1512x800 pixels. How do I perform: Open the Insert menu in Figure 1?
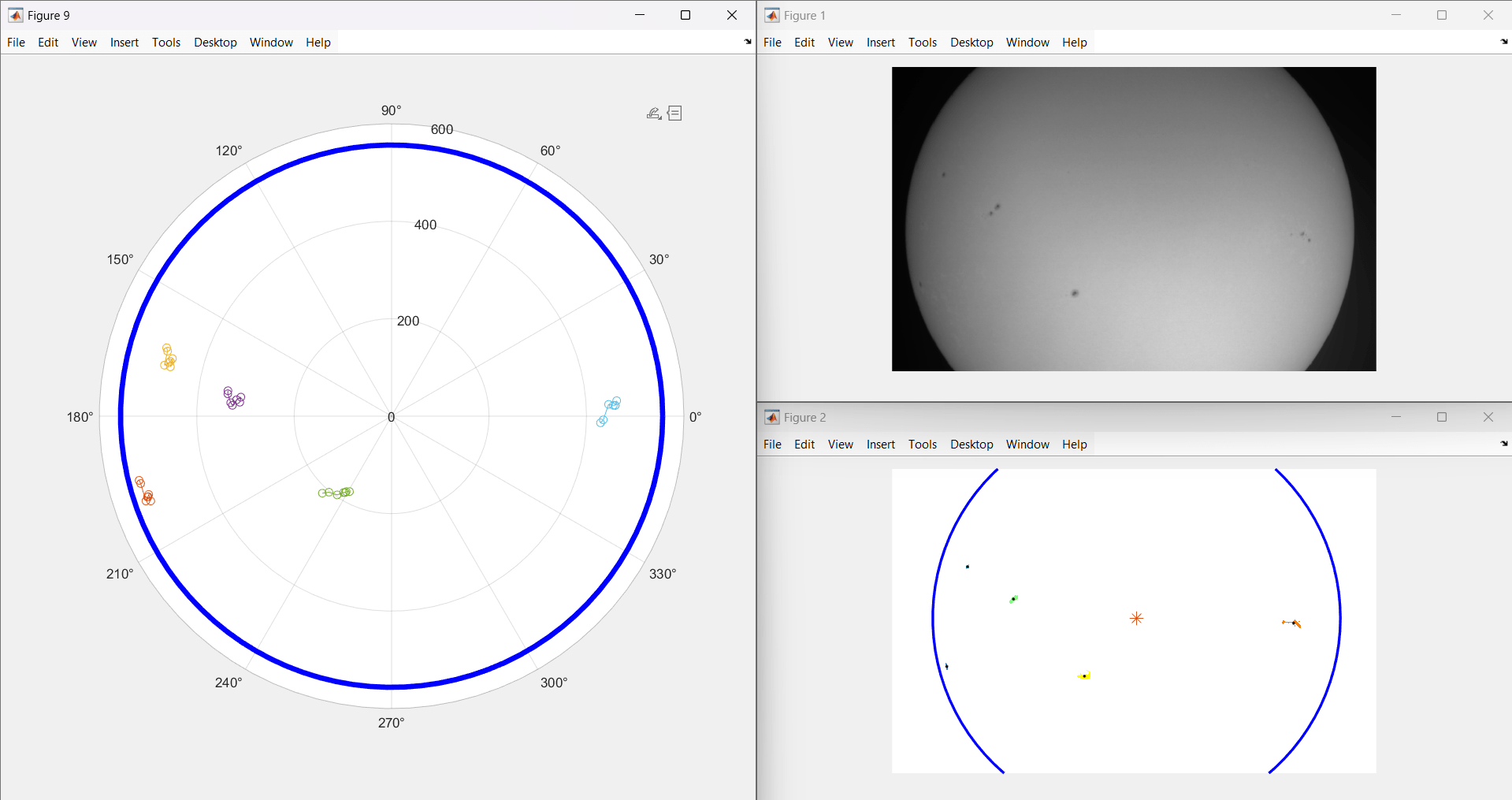[880, 43]
